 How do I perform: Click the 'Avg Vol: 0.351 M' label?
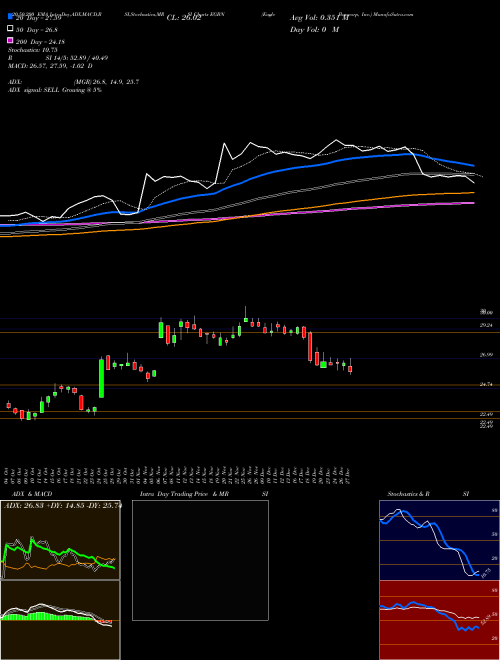(319, 18)
